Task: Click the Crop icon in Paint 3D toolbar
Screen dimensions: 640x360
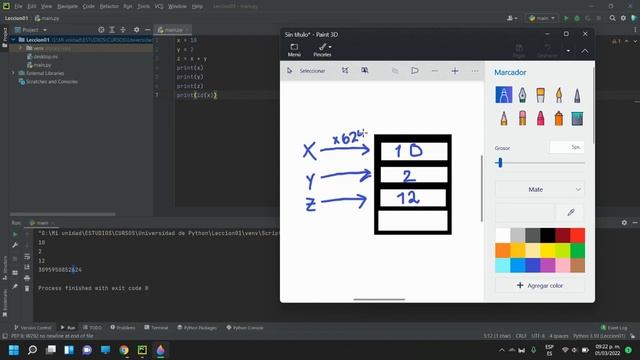Action: [x=345, y=71]
